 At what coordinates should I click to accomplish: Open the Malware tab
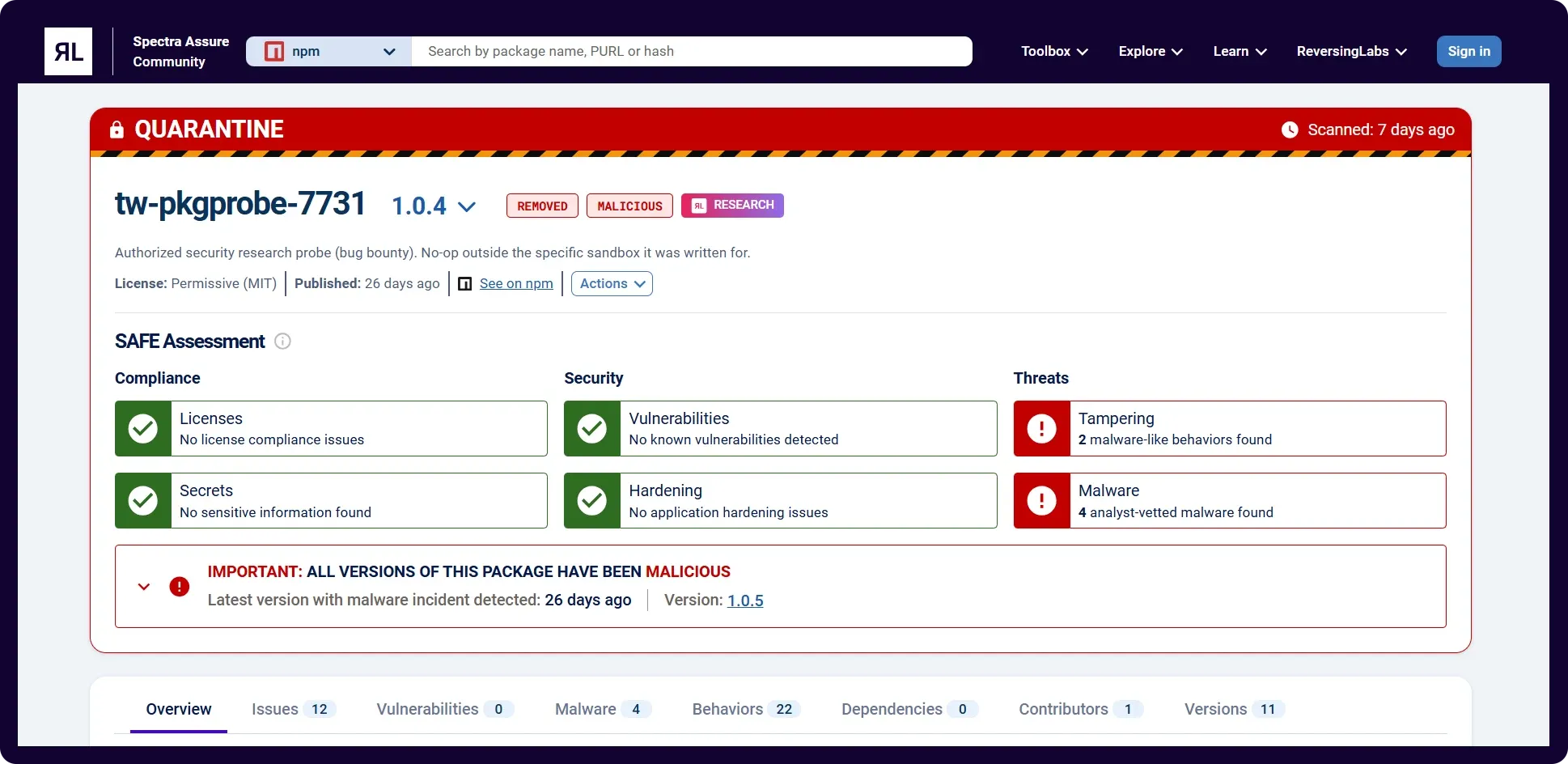[x=603, y=709]
